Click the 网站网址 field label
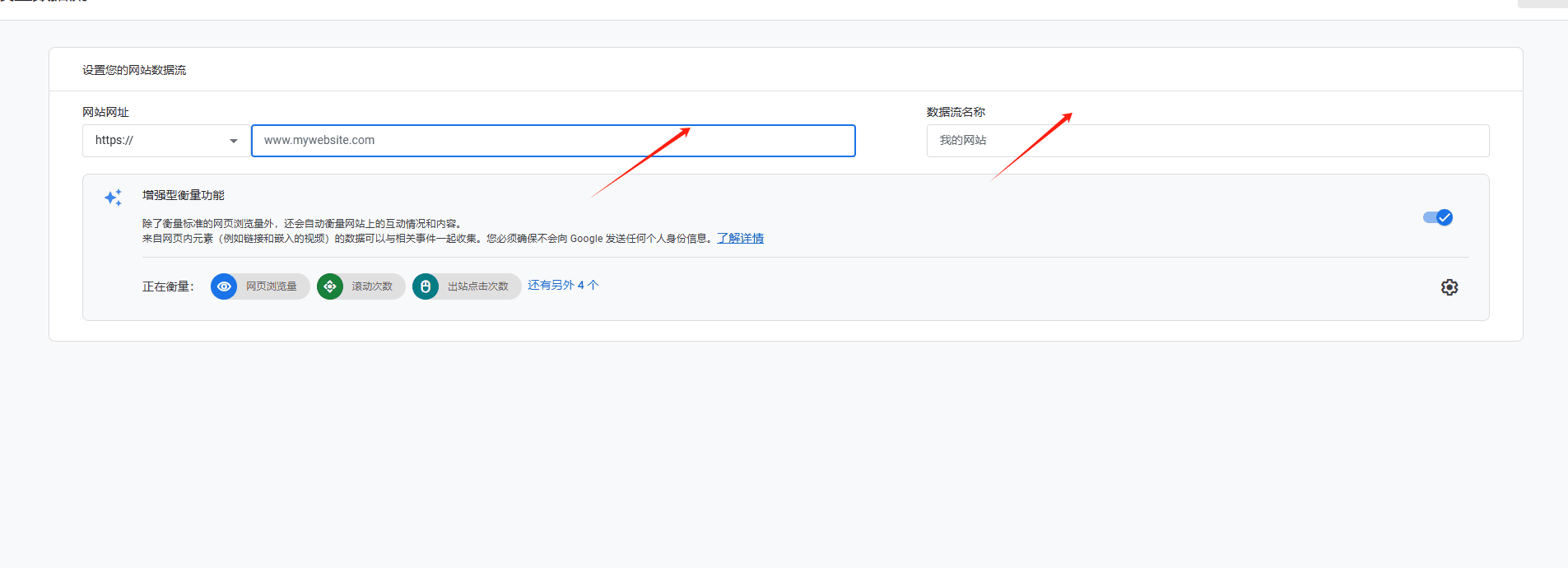The image size is (1568, 568). tap(105, 112)
